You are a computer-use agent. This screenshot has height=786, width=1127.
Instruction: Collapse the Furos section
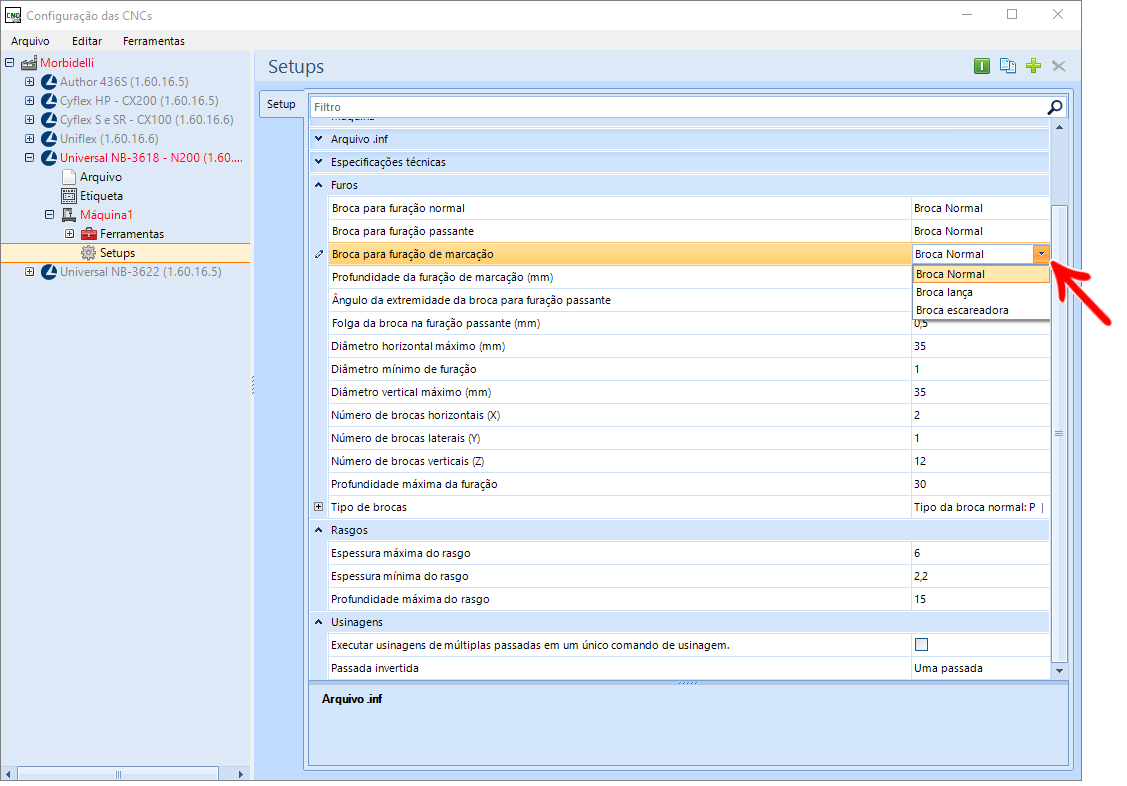coord(318,185)
